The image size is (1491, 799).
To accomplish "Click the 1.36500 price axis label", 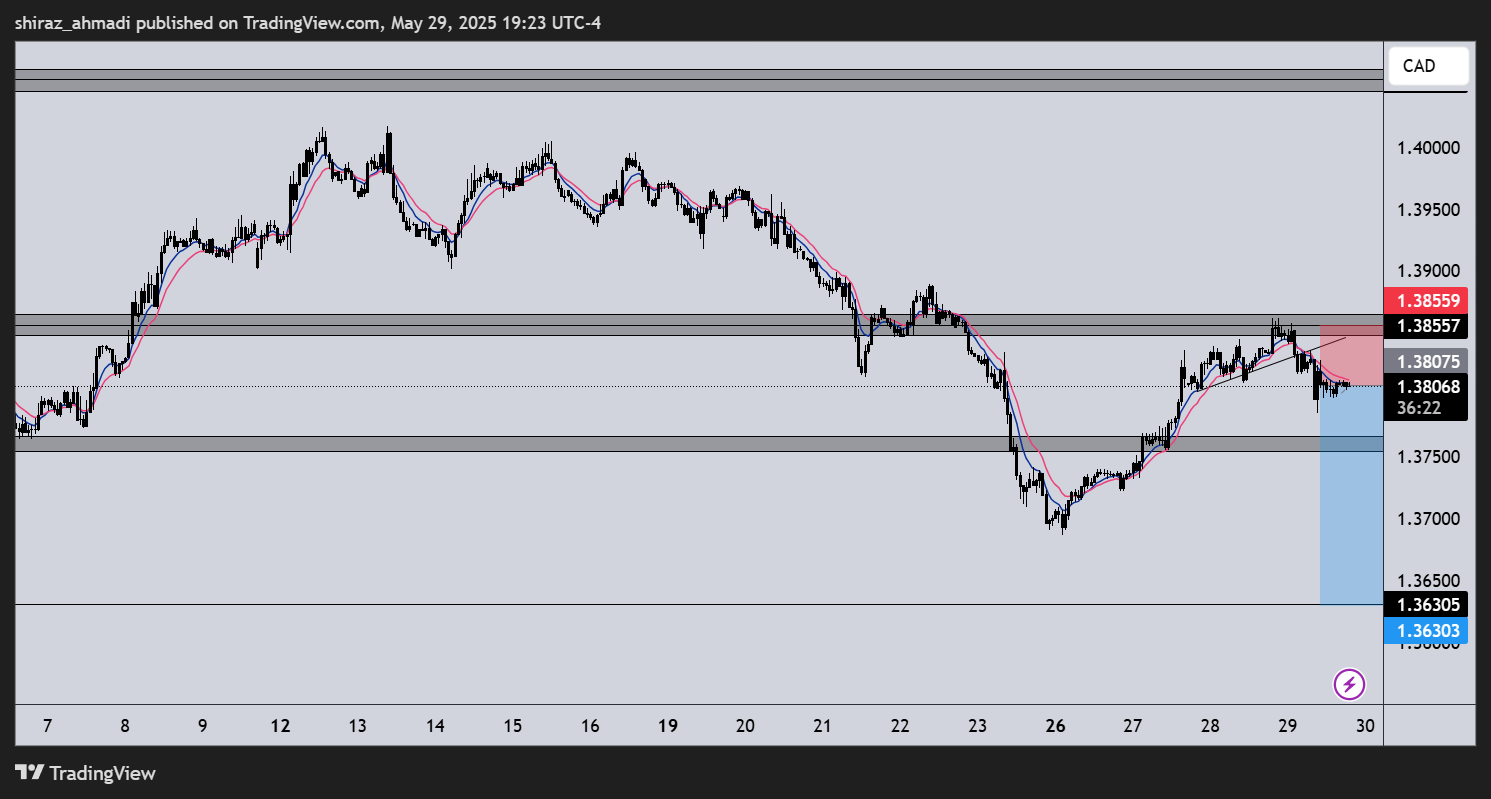I will 1430,580.
